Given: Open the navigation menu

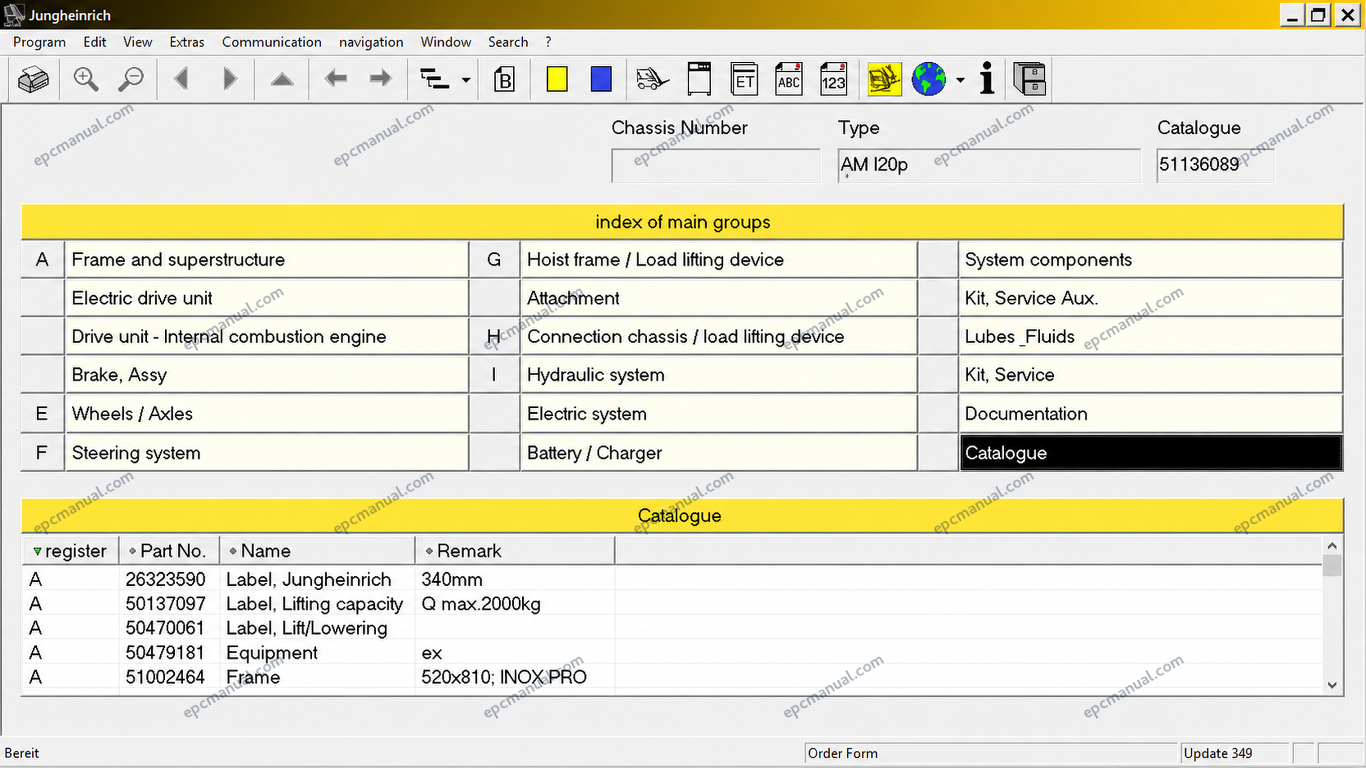Looking at the screenshot, I should [371, 42].
